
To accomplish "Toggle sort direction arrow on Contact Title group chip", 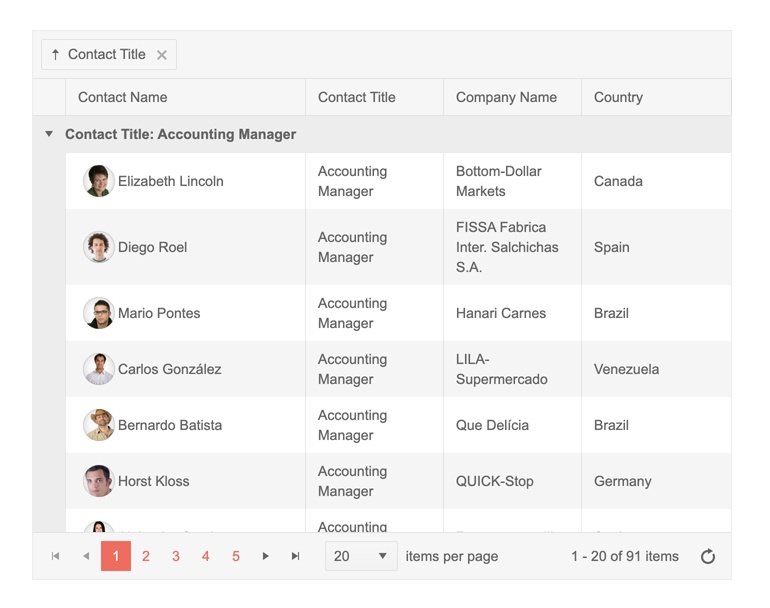I will coord(55,55).
